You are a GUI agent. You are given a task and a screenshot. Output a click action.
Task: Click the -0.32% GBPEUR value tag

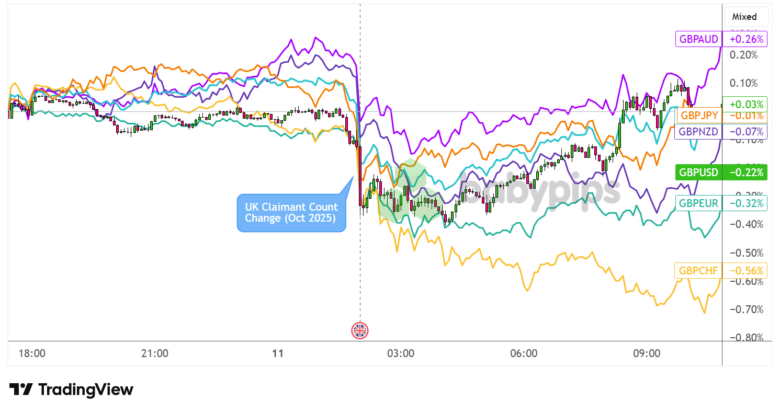[746, 204]
